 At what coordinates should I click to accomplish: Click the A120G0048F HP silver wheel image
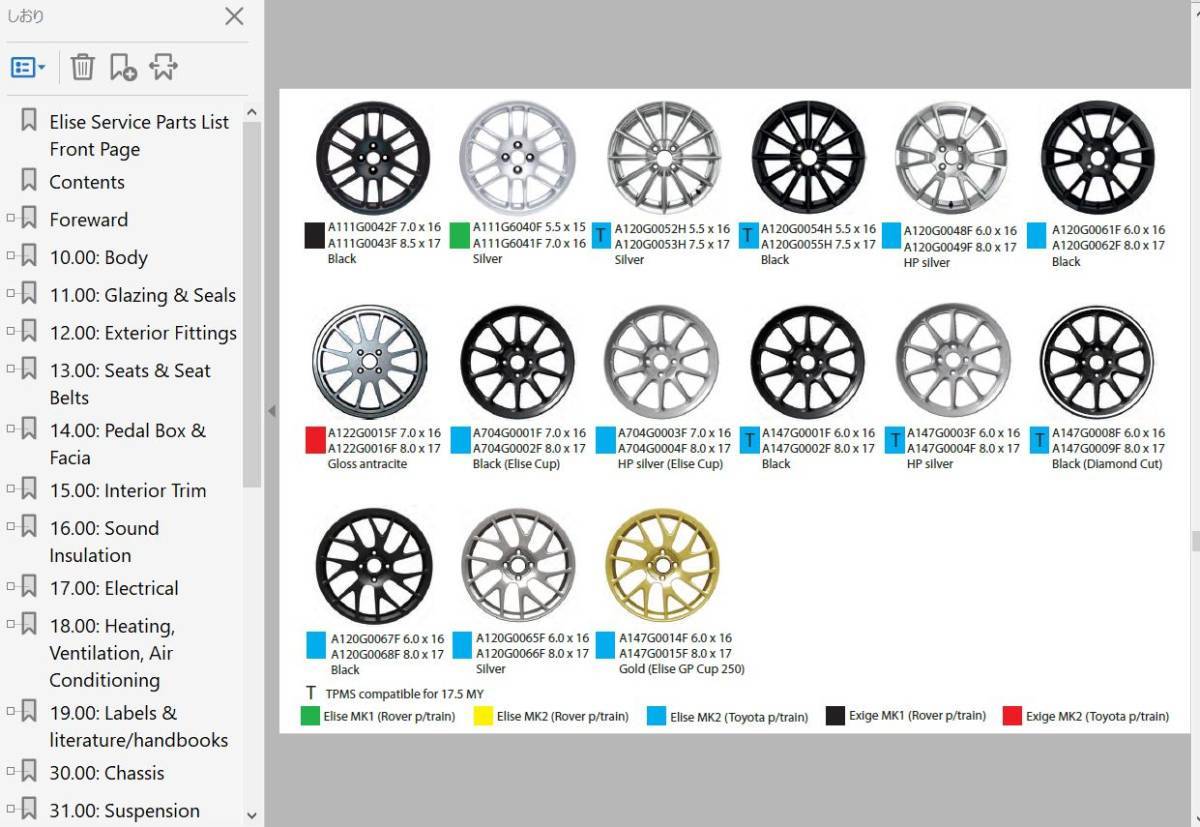coord(951,158)
